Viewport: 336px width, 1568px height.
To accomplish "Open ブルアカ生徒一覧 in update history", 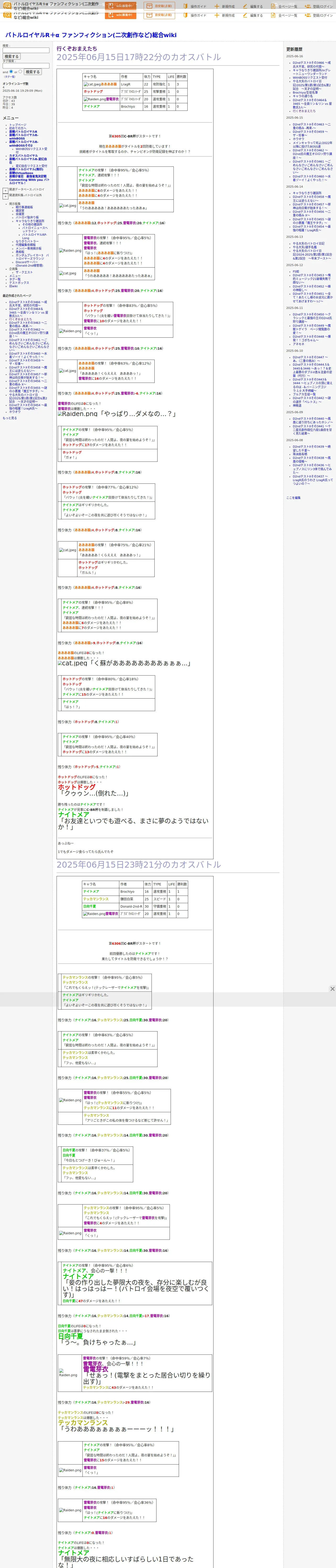I will click(x=304, y=394).
